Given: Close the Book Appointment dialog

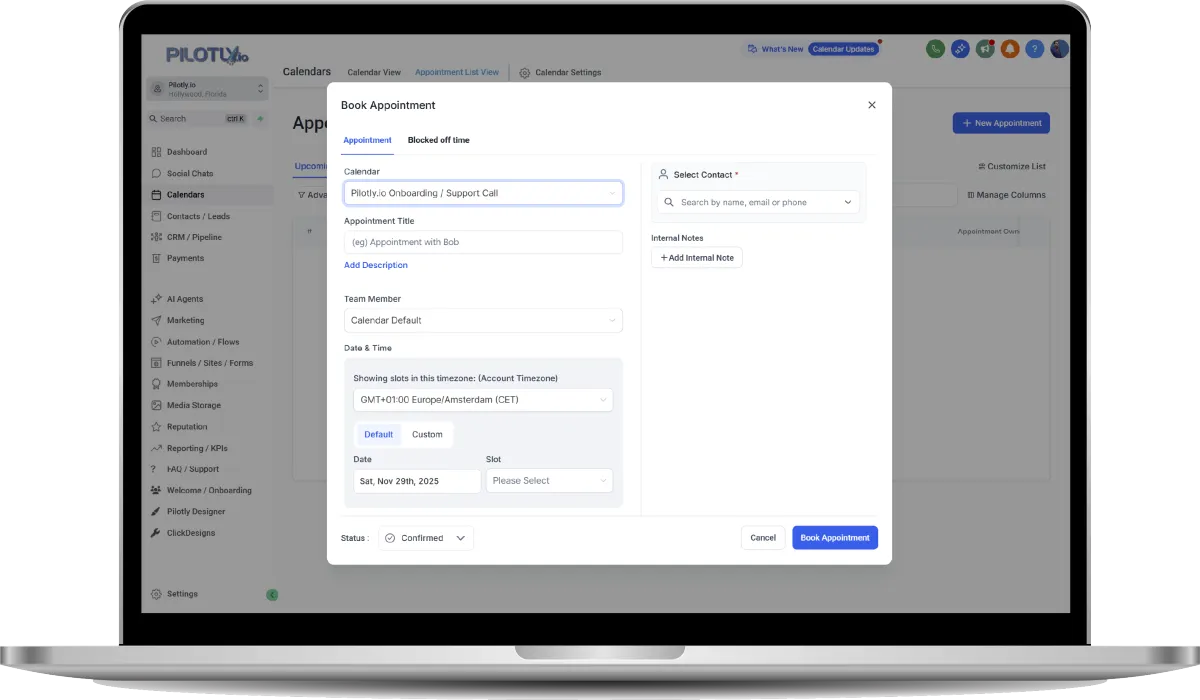Looking at the screenshot, I should click(x=872, y=105).
